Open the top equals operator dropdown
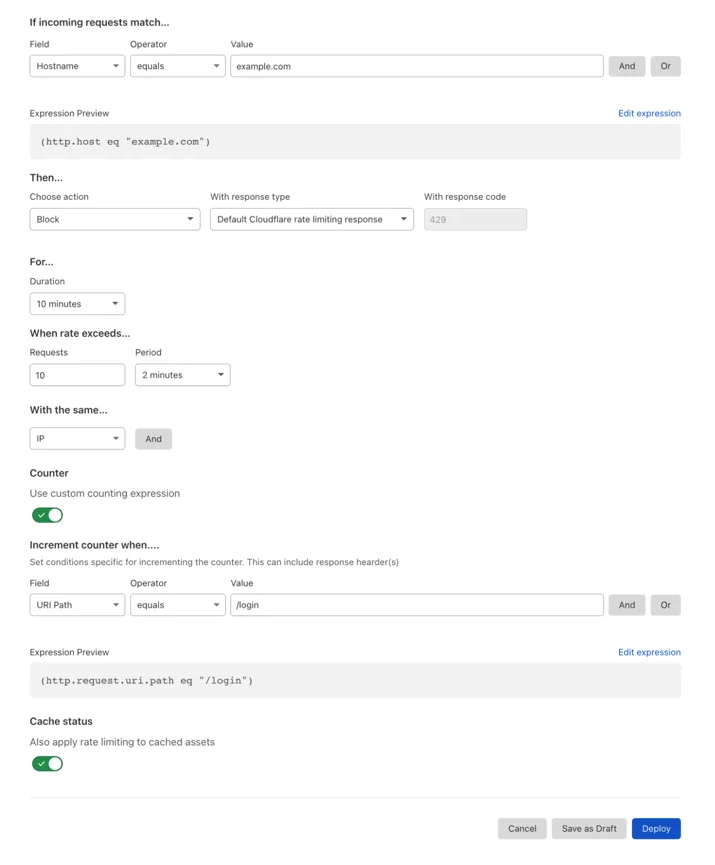This screenshot has width=715, height=865. point(178,66)
